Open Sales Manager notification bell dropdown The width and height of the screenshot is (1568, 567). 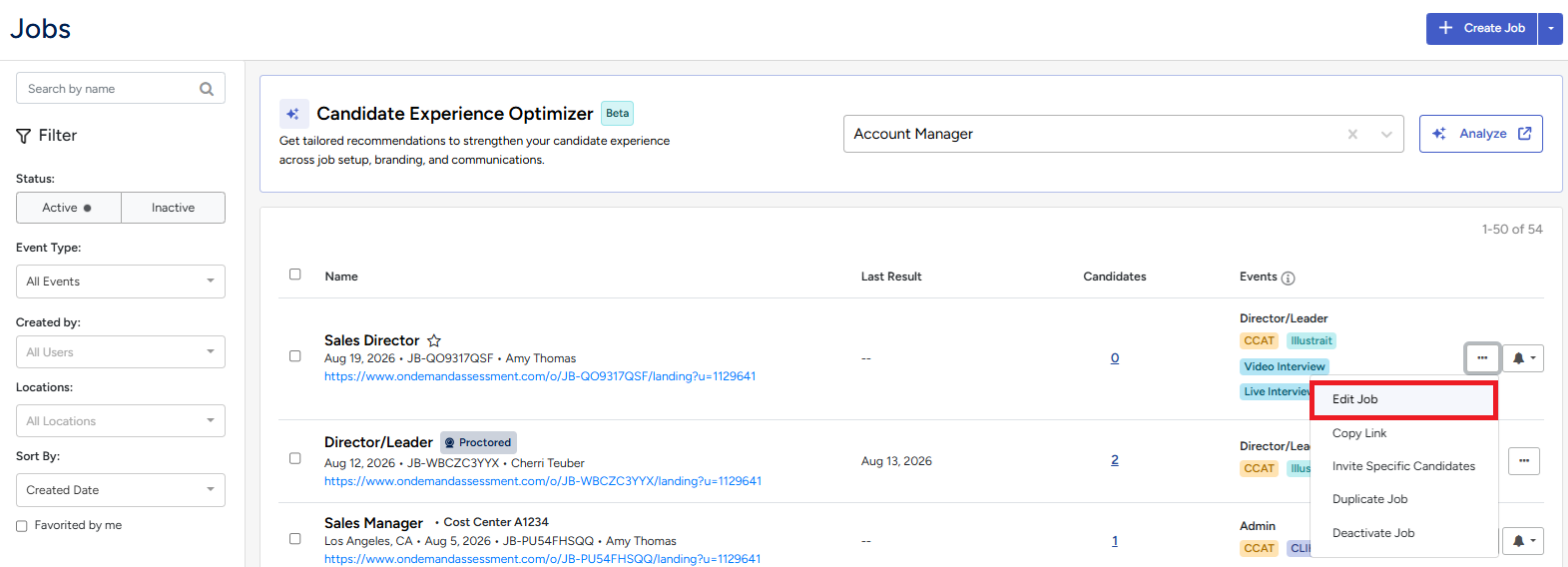click(1523, 541)
